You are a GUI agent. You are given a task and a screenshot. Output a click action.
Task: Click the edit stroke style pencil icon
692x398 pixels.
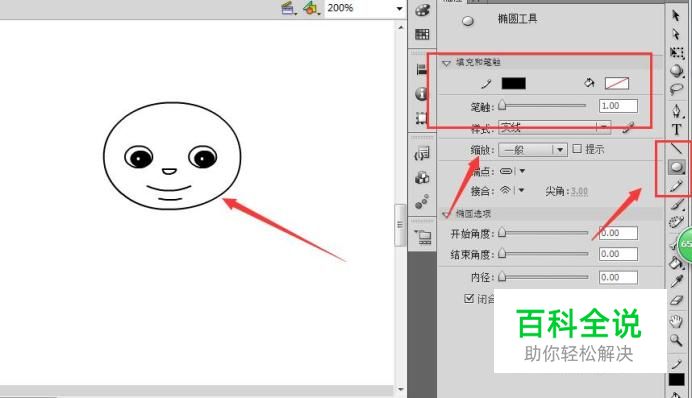pos(628,128)
